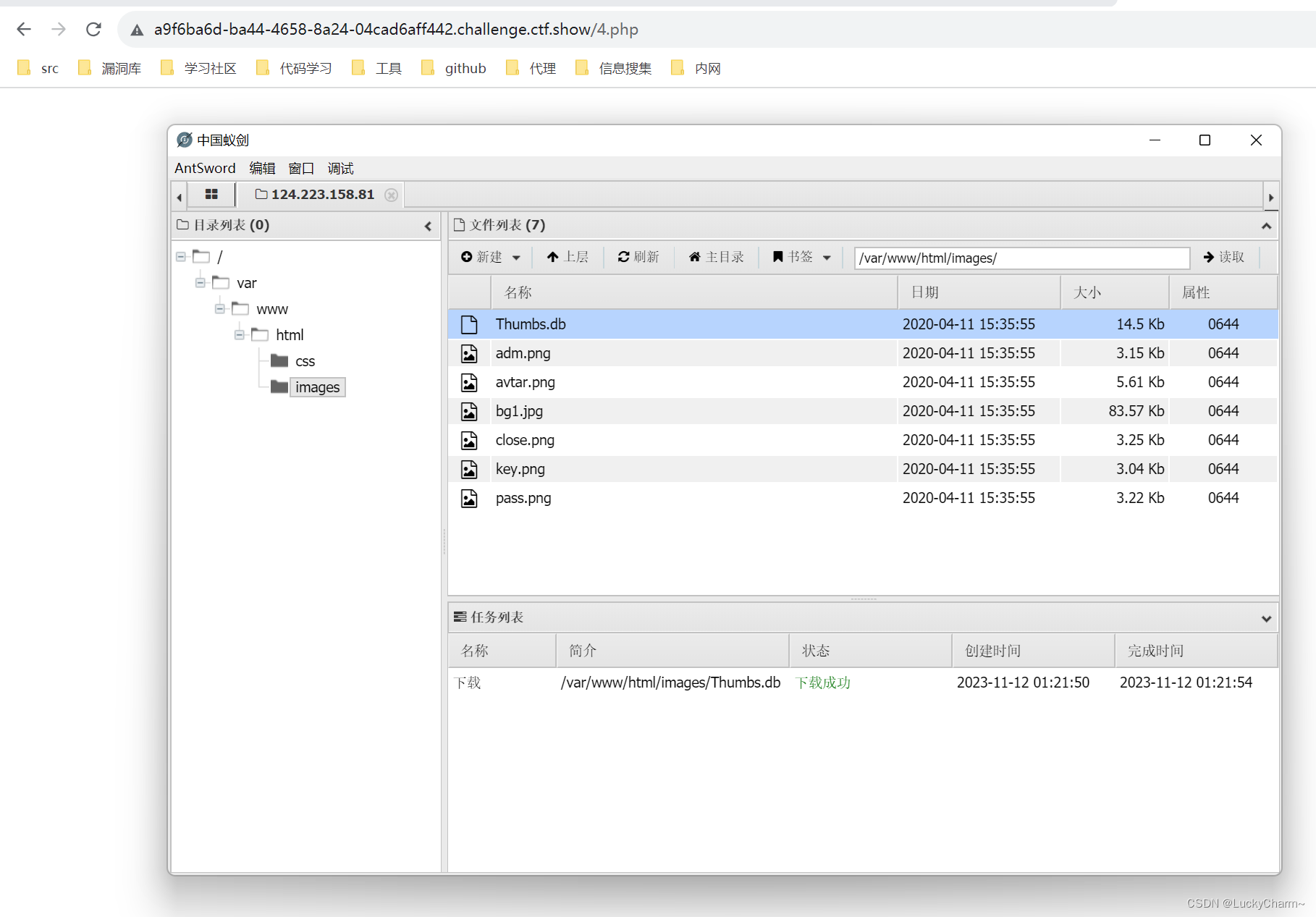
Task: Go back using the browser back arrow
Action: tap(24, 29)
